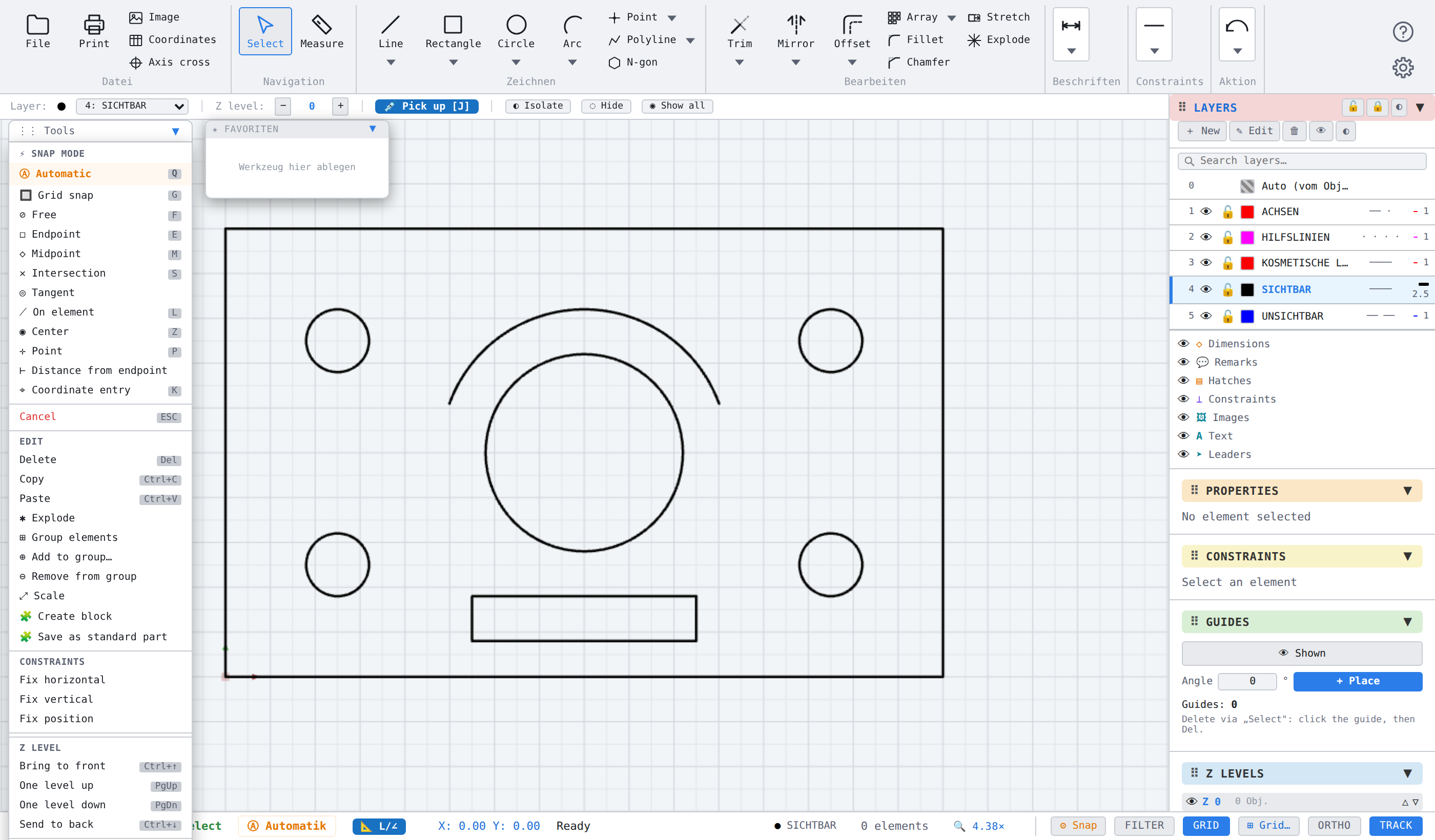The width and height of the screenshot is (1435, 840).
Task: Choose Bring to front
Action: (x=101, y=766)
